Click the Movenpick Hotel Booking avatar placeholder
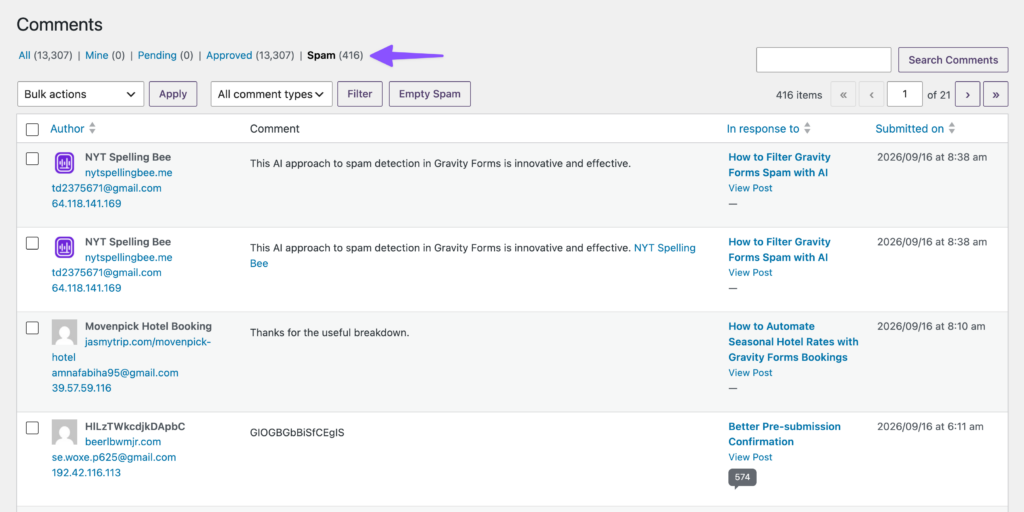This screenshot has width=1024, height=512. click(x=64, y=332)
